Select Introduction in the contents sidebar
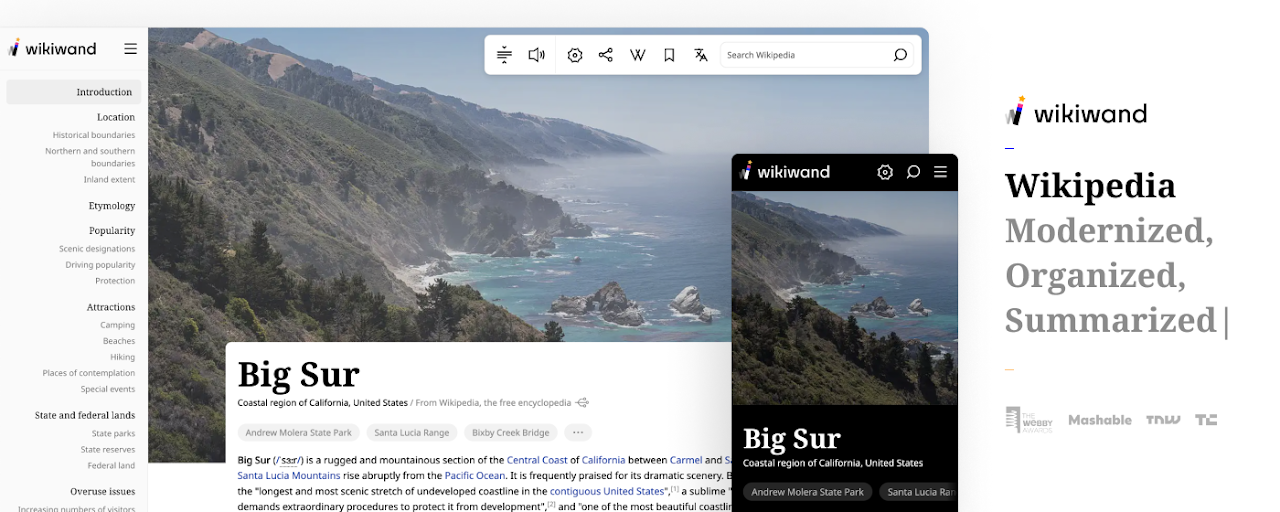The height and width of the screenshot is (512, 1280). (74, 92)
